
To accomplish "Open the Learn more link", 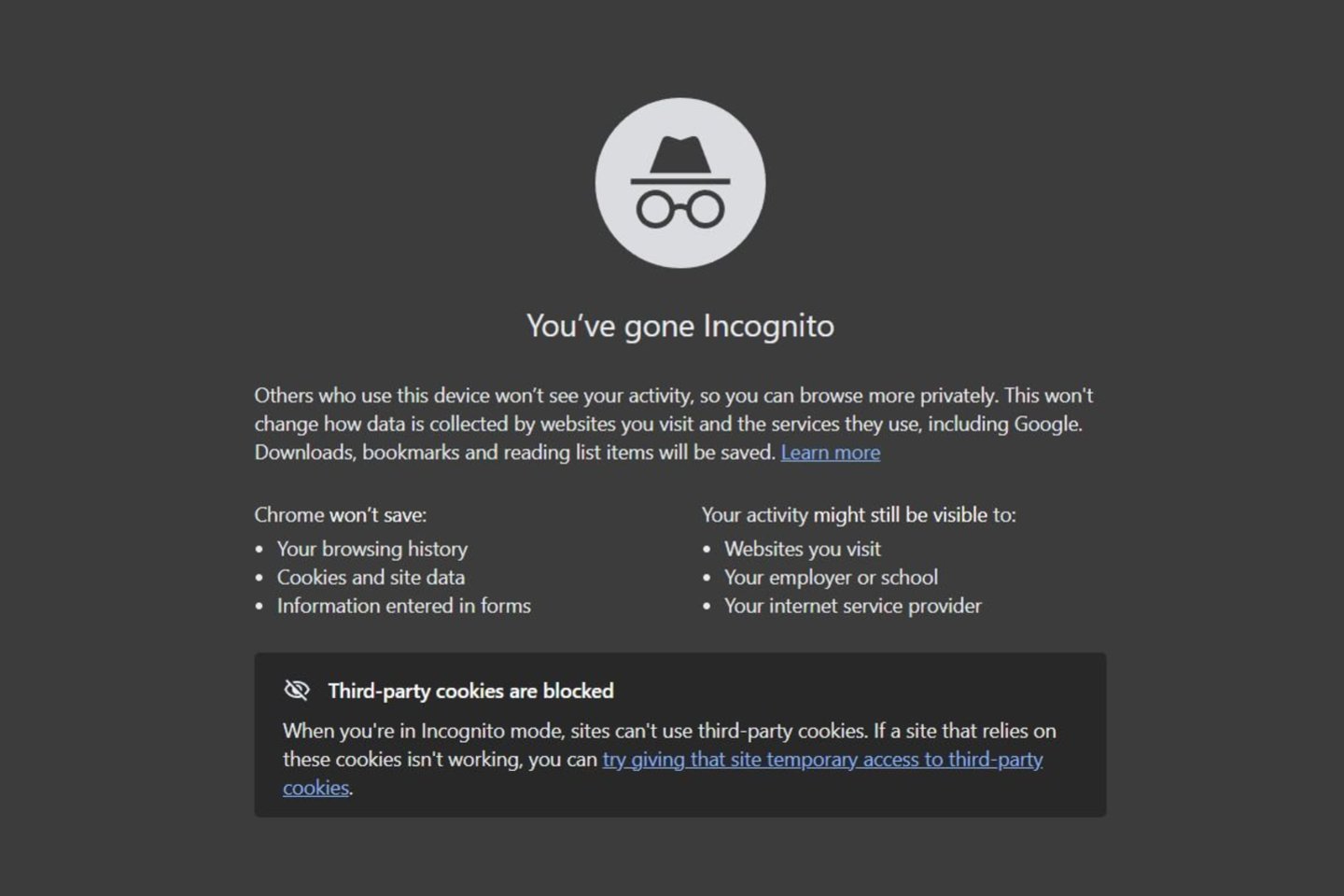I will coord(830,453).
